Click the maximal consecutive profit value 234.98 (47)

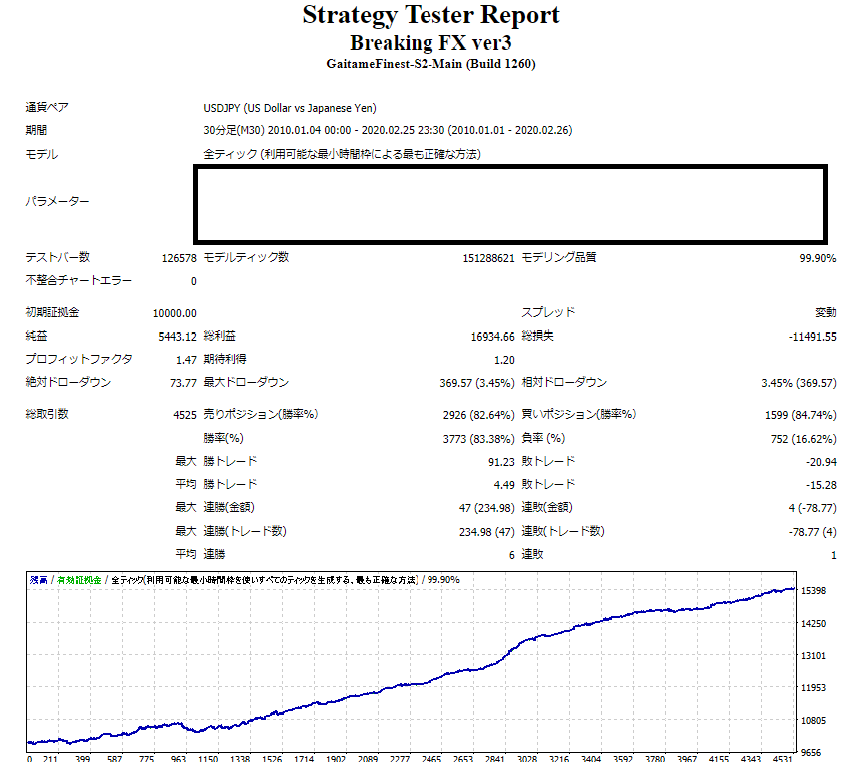click(x=486, y=532)
